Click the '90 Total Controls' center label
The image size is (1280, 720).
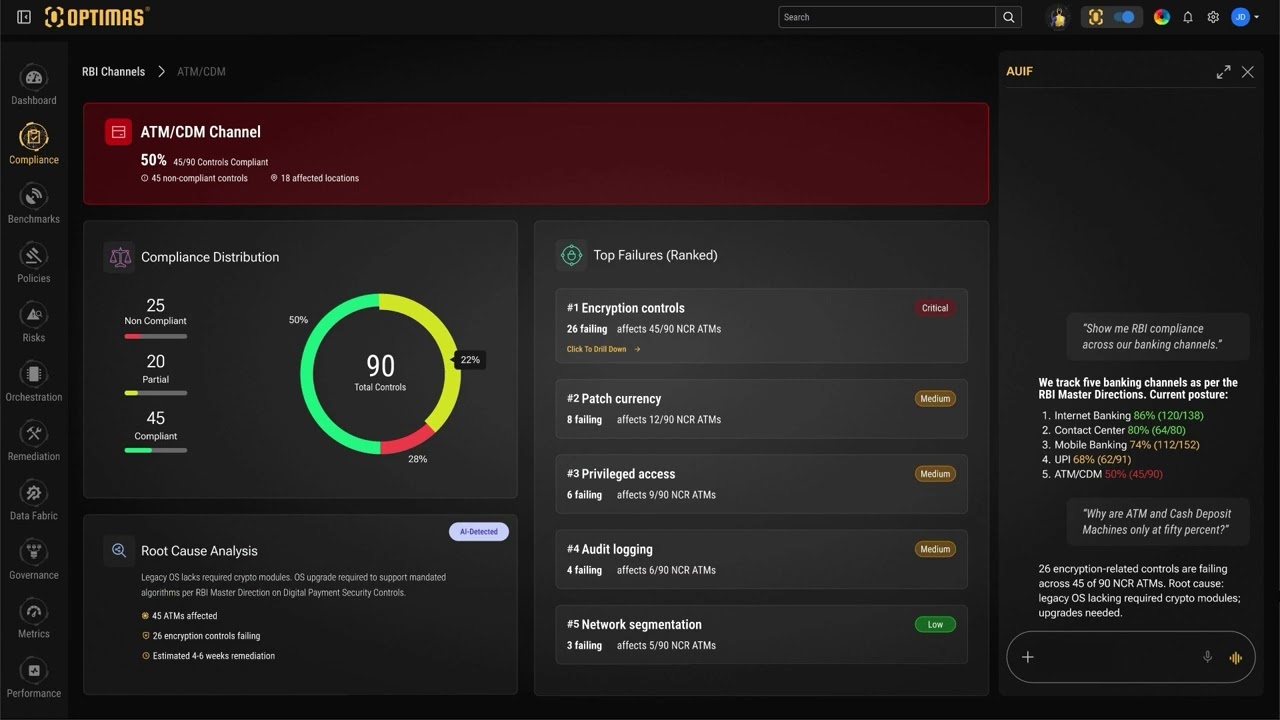[380, 373]
